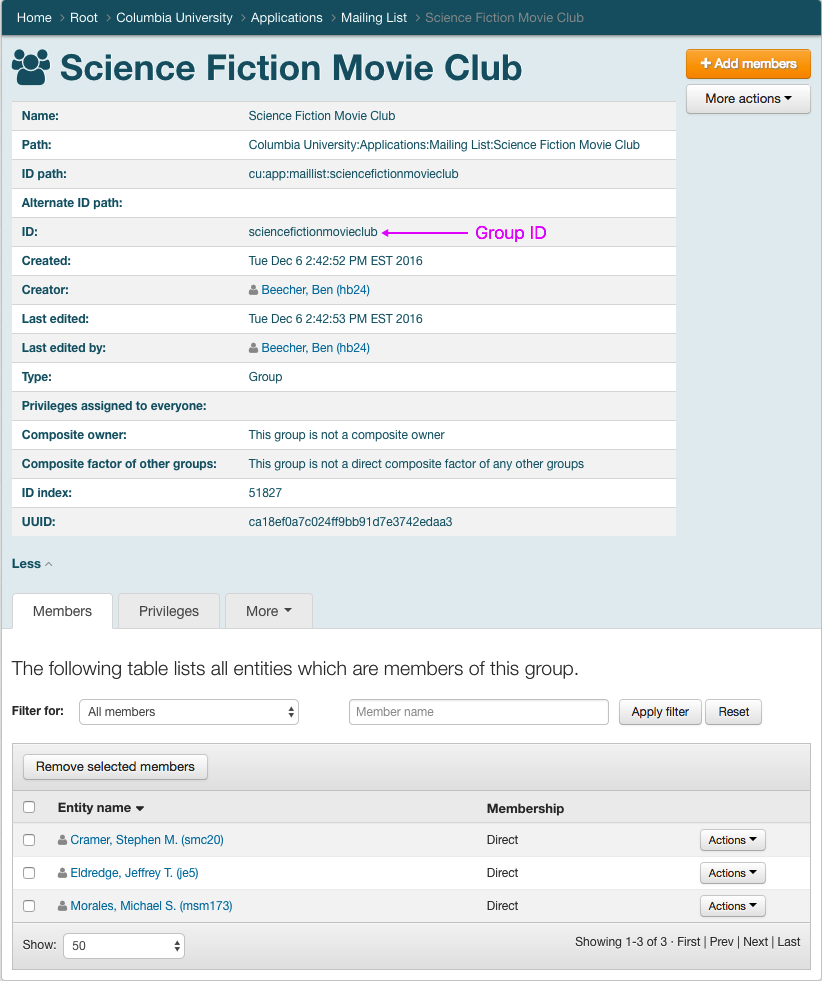This screenshot has width=822, height=981.
Task: Click Created value Tue Dec 6 2:42:52 PM
Action: pos(335,261)
